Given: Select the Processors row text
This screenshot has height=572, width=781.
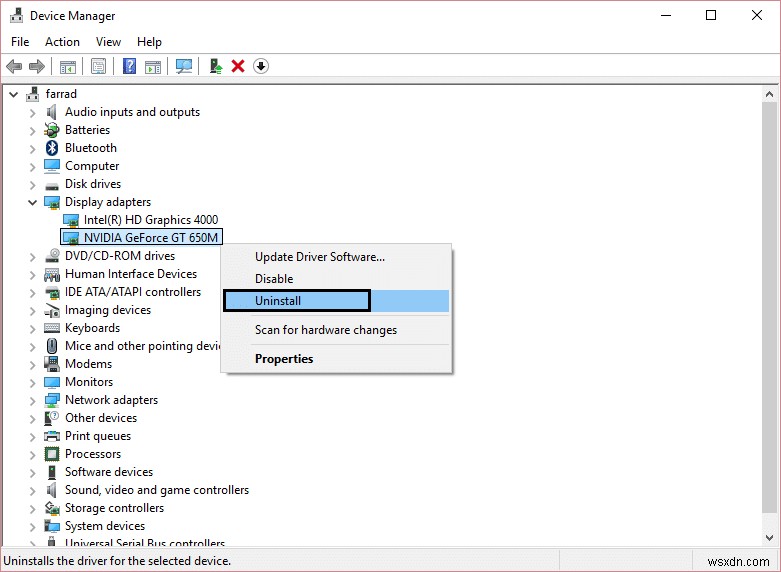Looking at the screenshot, I should [x=93, y=454].
